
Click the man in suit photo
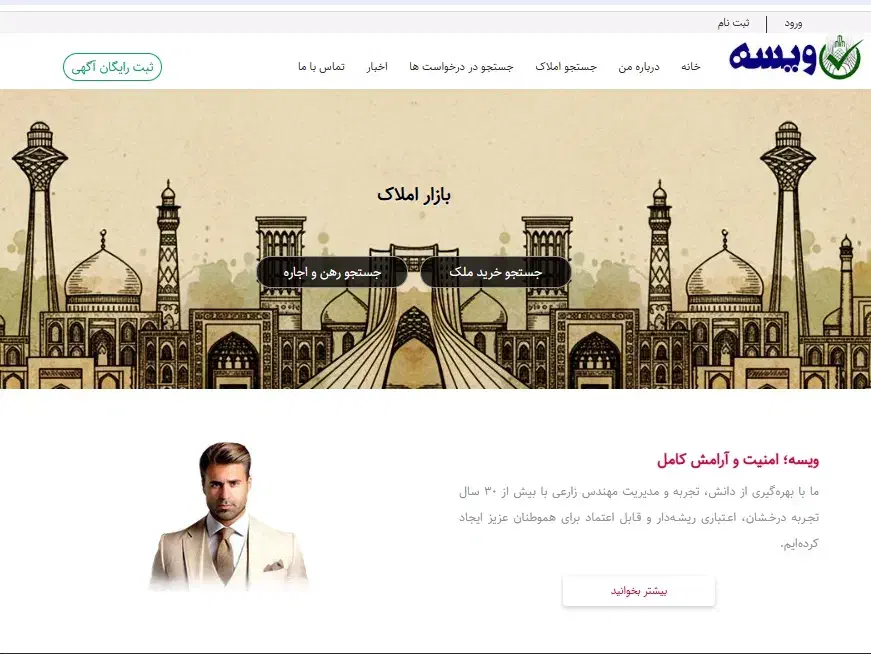[228, 516]
